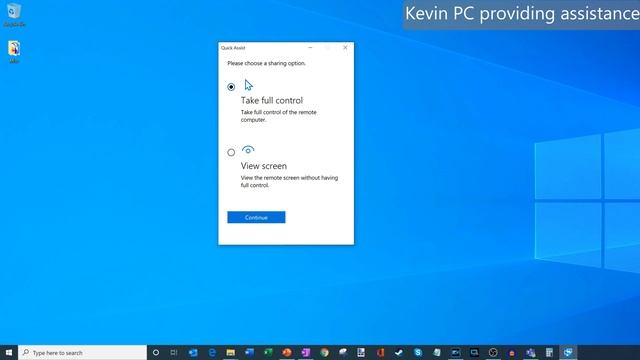Click the active Quick Assist taskbar icon
Viewport: 640px width, 360px height.
568,352
